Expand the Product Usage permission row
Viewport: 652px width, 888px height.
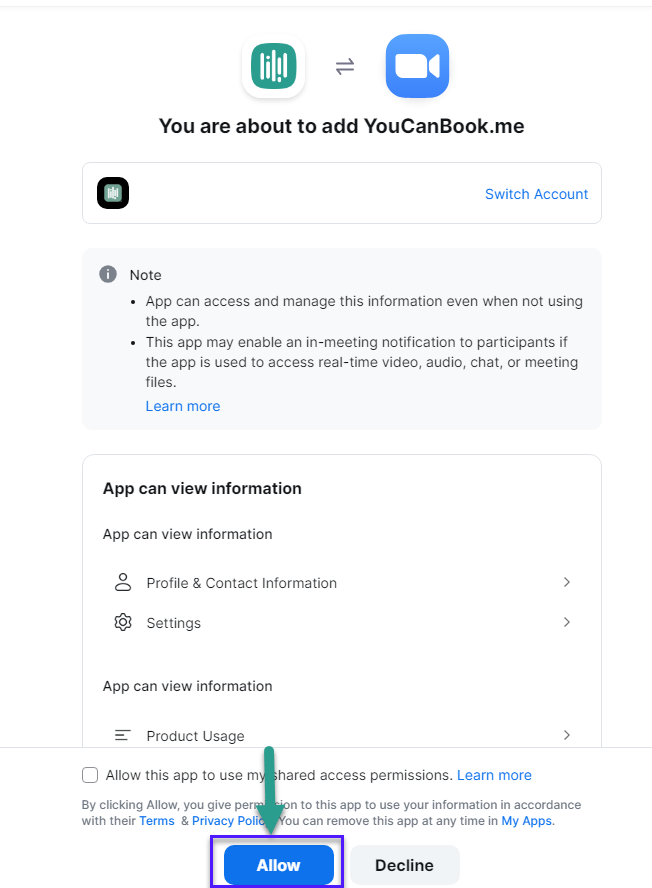coord(567,735)
